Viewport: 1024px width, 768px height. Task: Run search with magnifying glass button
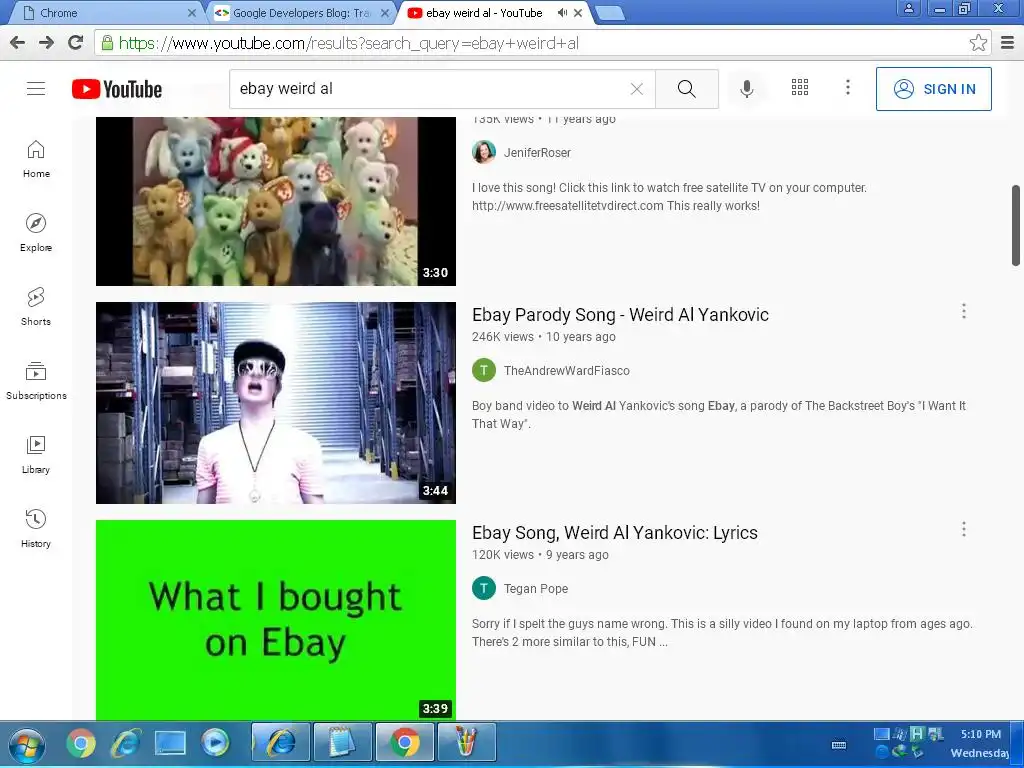point(686,89)
